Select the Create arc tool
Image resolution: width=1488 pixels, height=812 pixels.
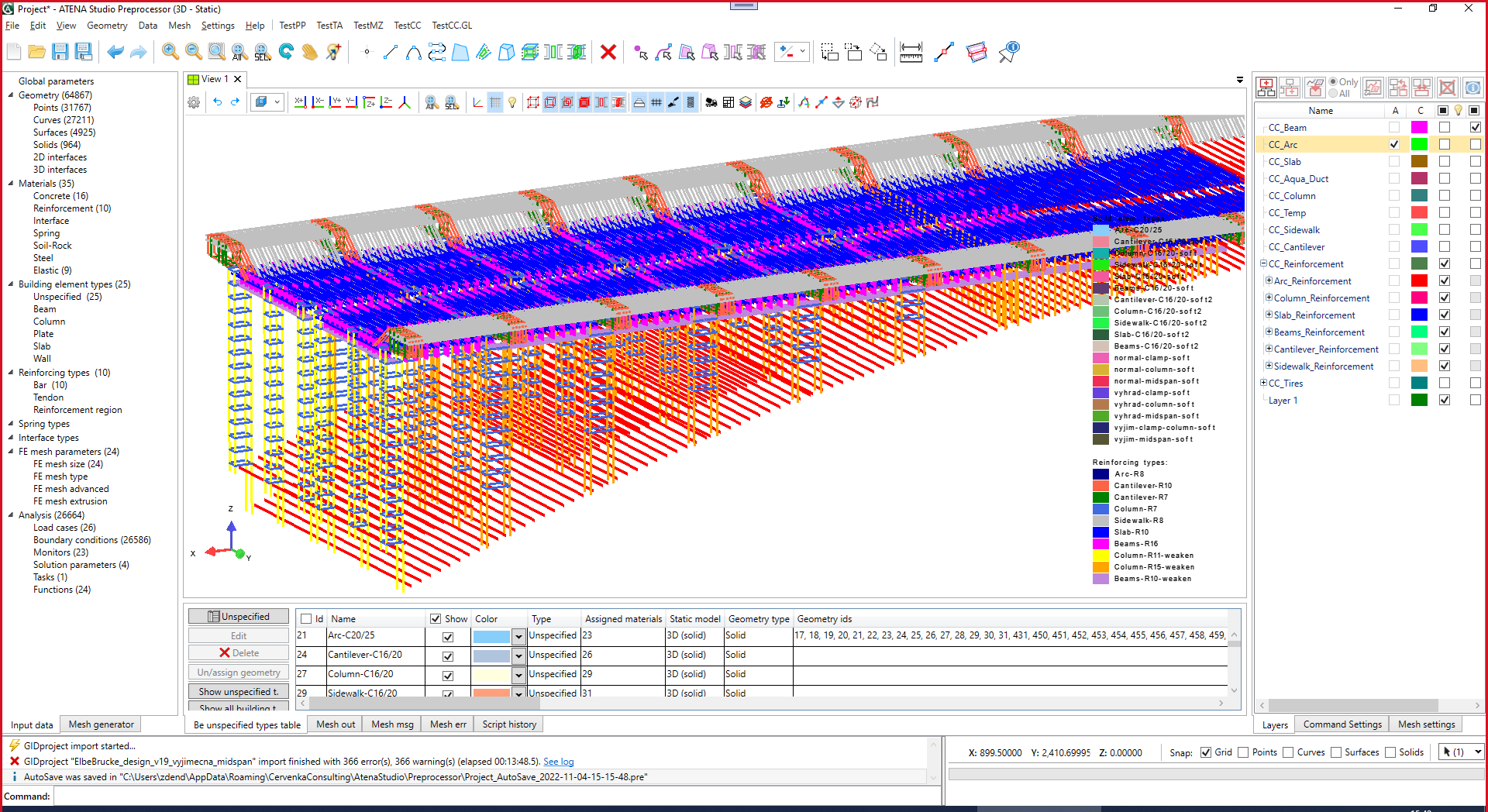[x=414, y=52]
